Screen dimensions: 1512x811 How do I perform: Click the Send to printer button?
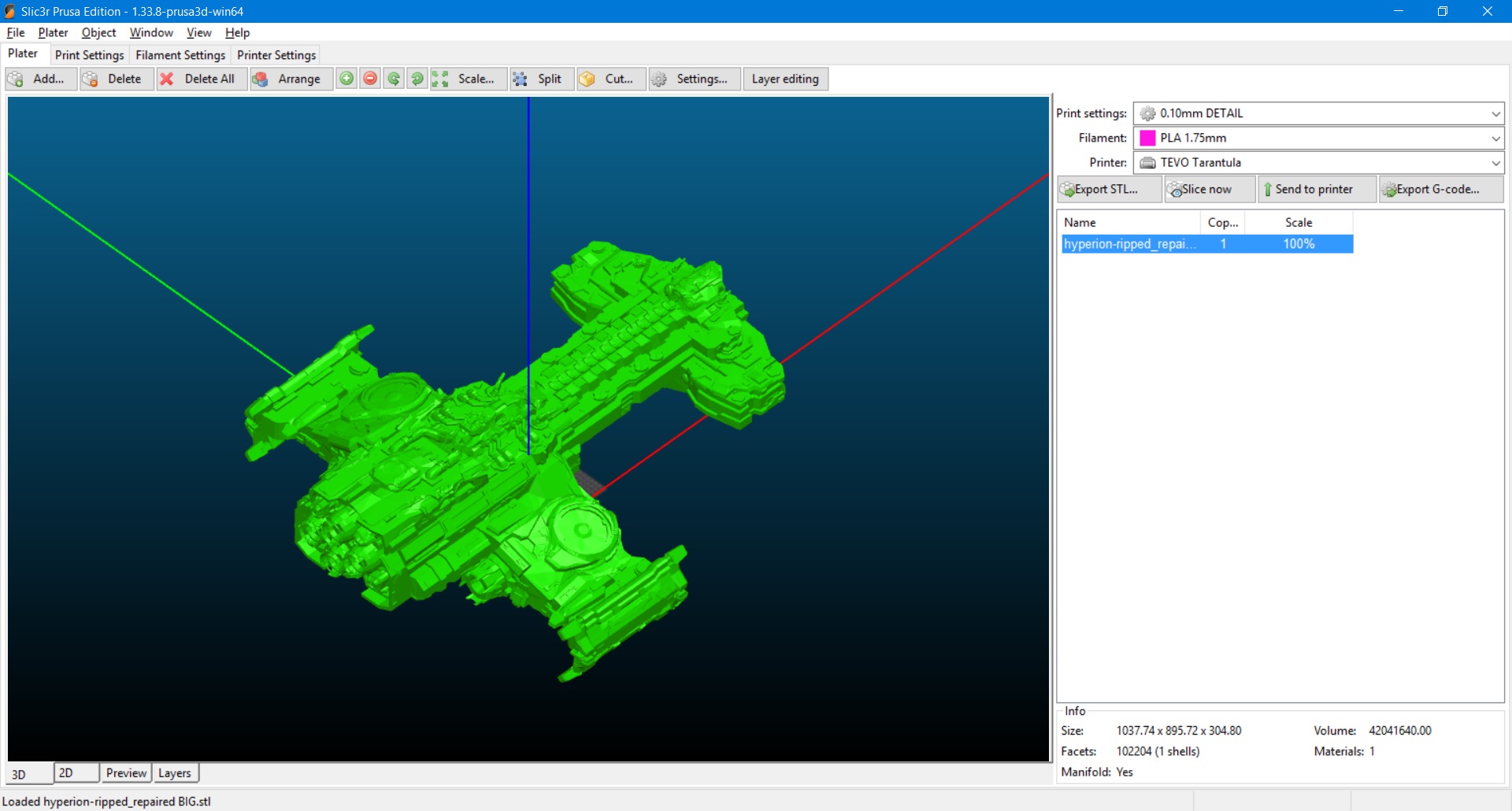click(x=1317, y=189)
